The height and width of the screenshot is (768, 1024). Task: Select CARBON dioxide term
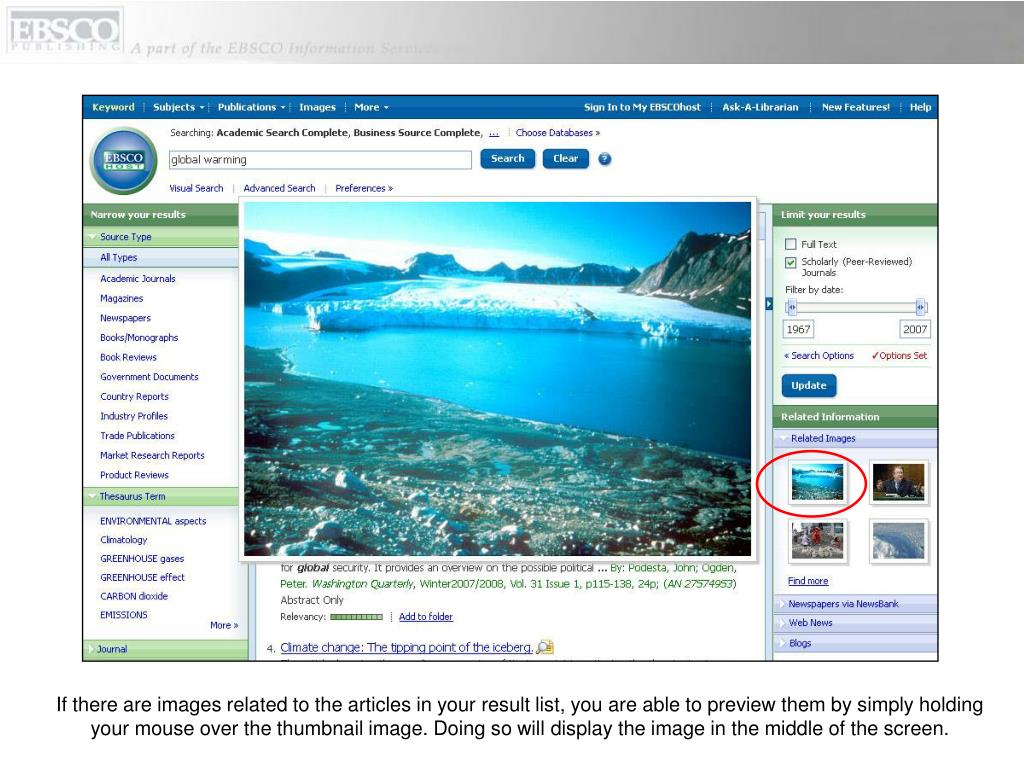click(x=134, y=596)
